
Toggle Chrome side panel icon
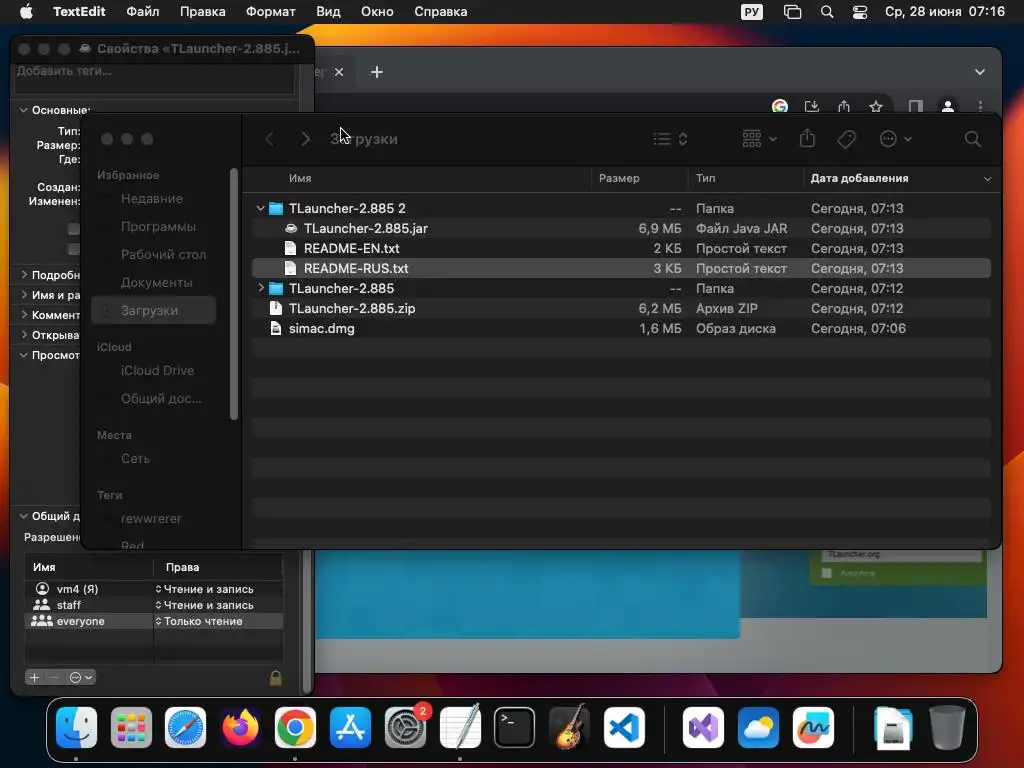(916, 106)
